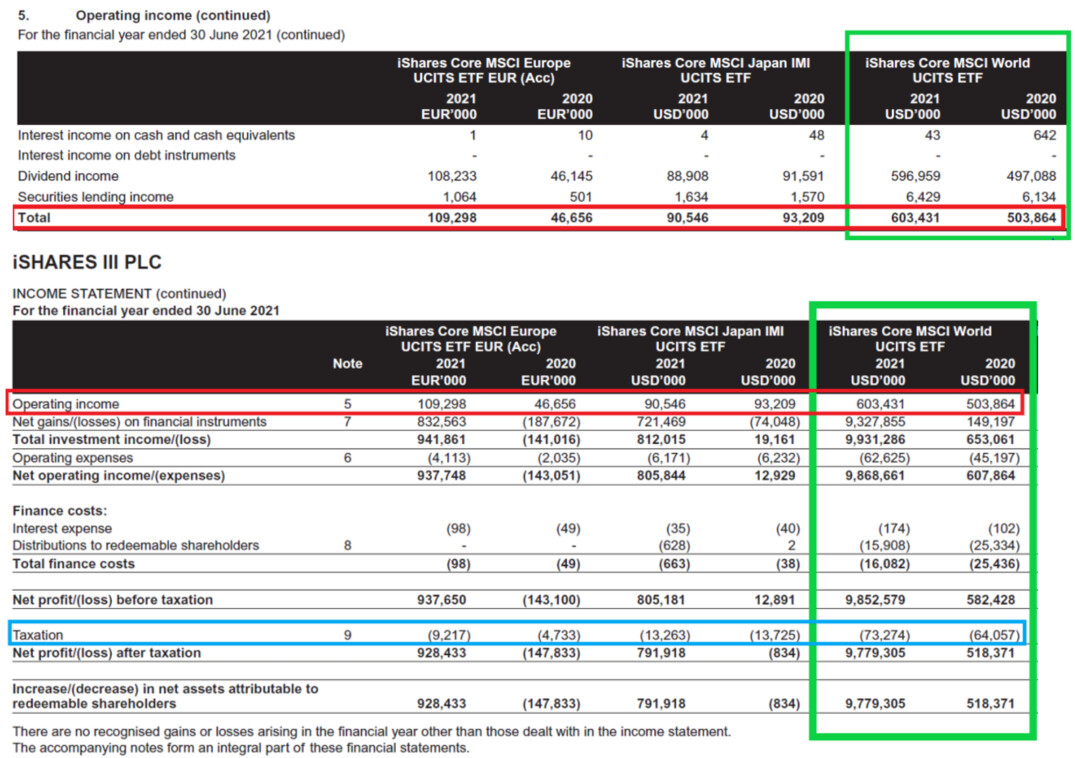Select the "Dividend income" row label
The image size is (1075, 758).
tap(68, 176)
